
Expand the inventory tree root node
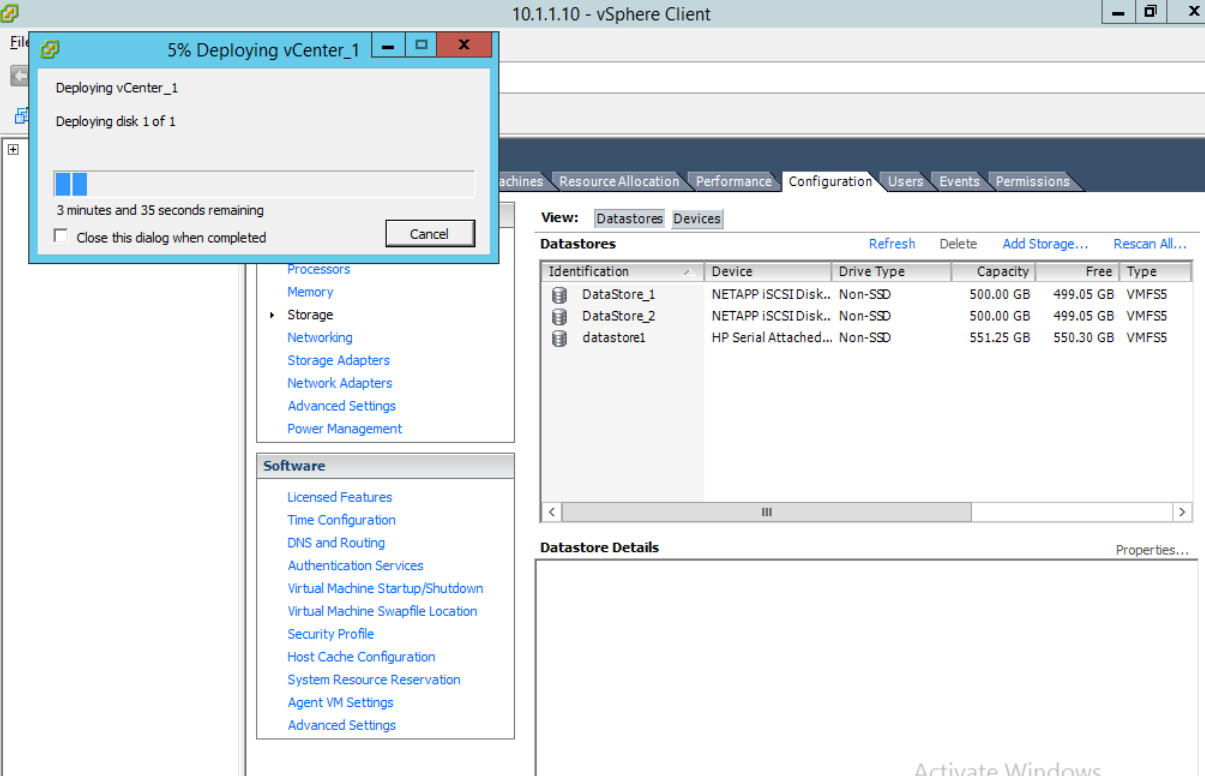(x=13, y=149)
